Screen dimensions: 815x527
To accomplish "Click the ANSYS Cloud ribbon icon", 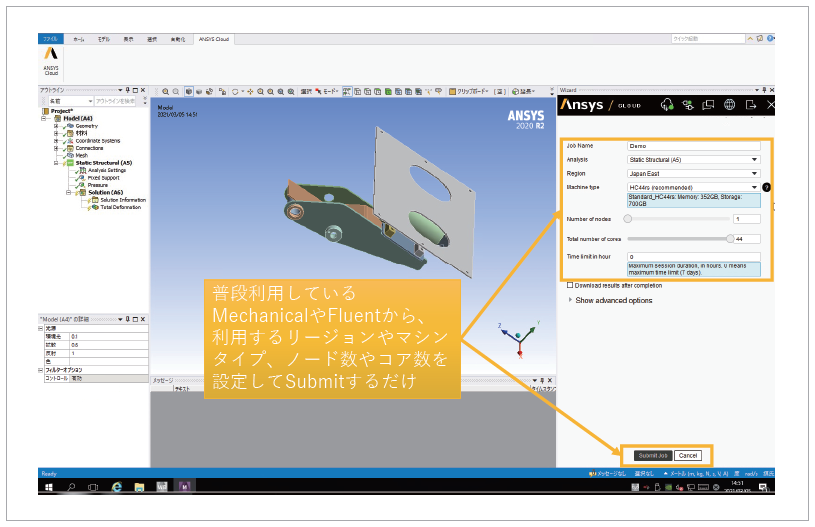I will [51, 61].
